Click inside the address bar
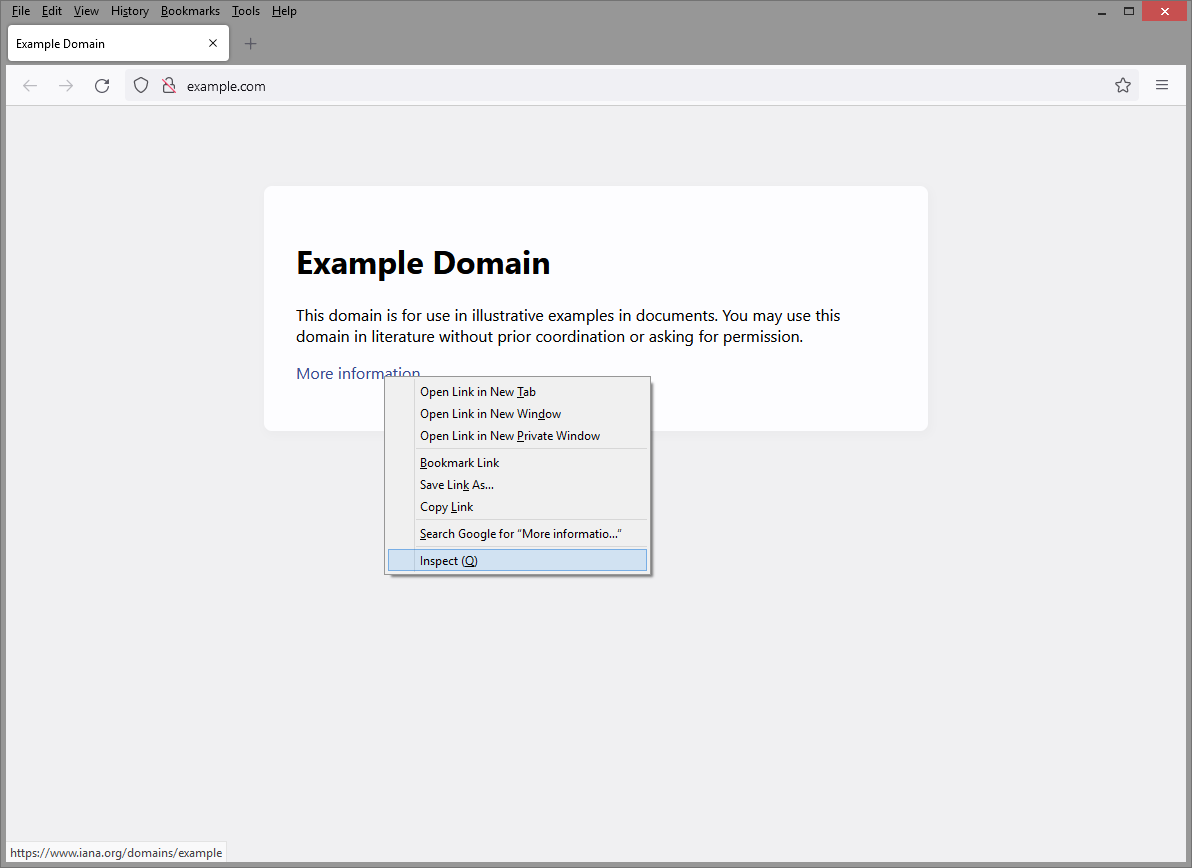The width and height of the screenshot is (1192, 868). tap(400, 85)
